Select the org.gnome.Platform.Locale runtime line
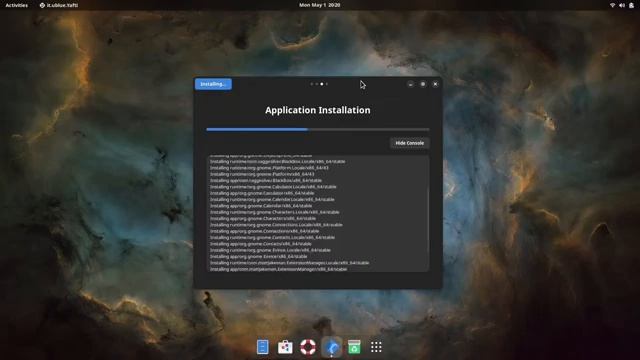This screenshot has height=360, width=640. pyautogui.click(x=269, y=168)
